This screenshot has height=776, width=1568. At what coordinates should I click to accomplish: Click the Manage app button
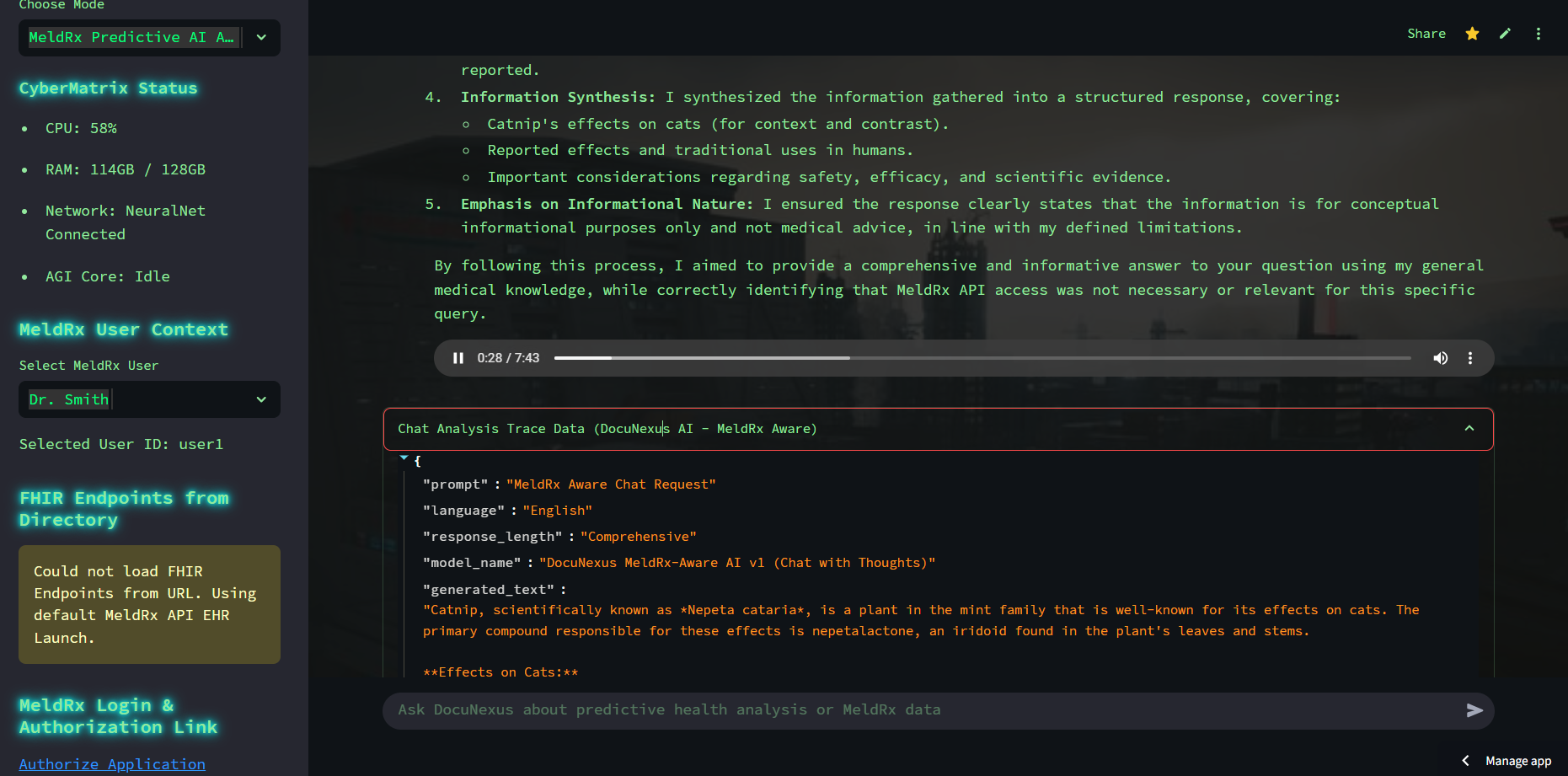point(1518,761)
